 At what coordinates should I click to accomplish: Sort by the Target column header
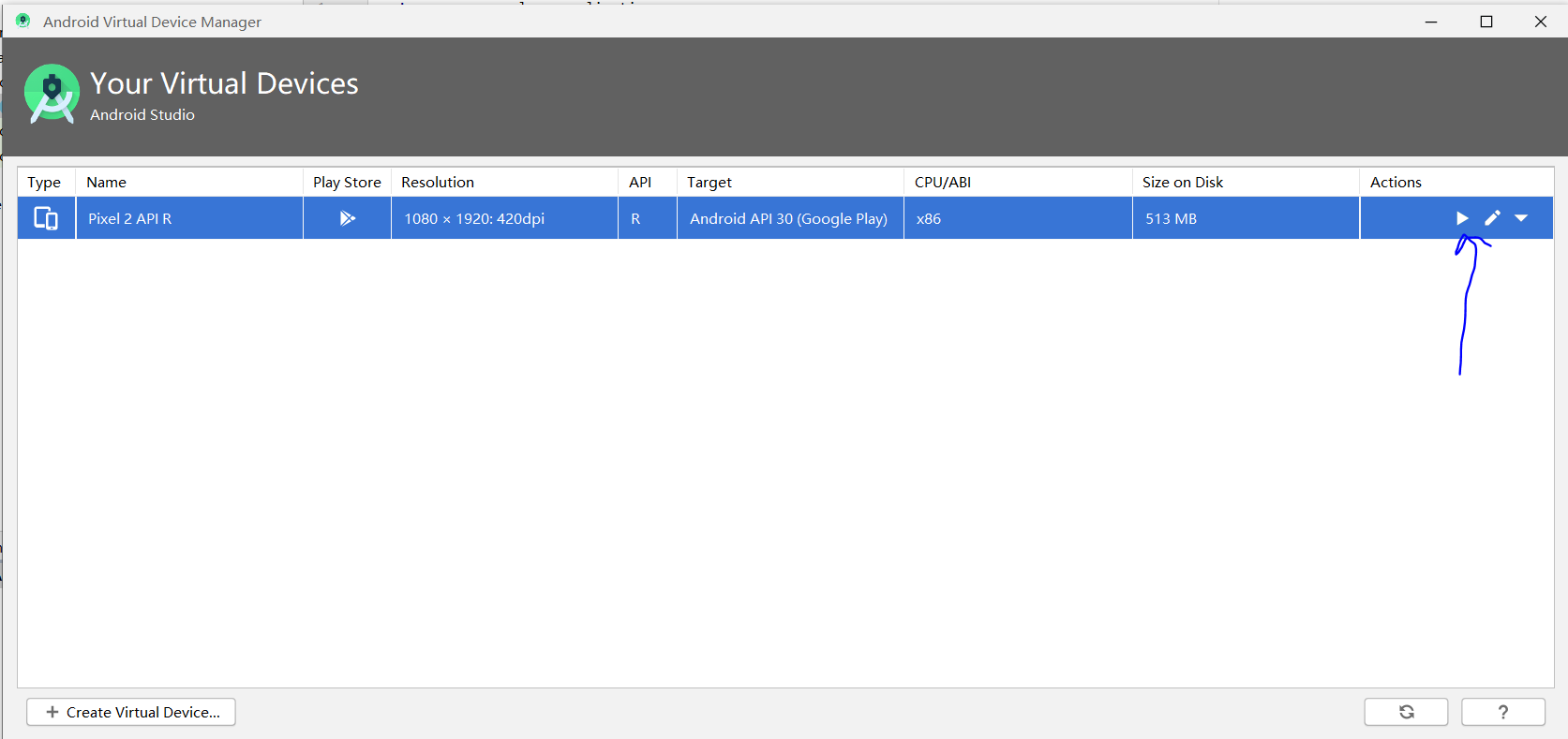[790, 182]
